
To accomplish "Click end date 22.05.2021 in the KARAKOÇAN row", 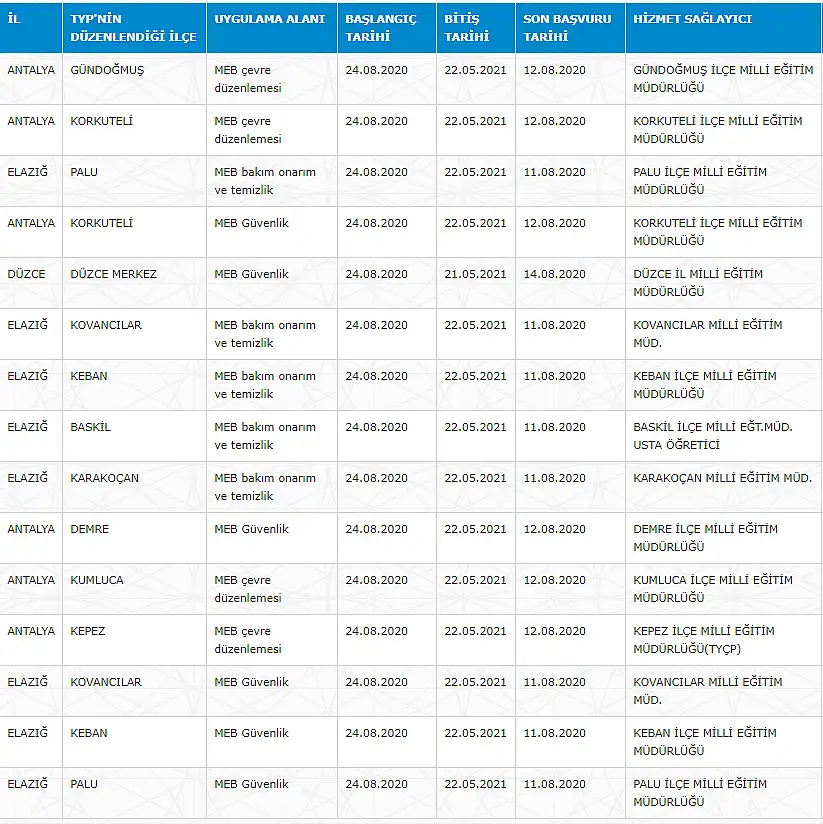I will point(476,487).
